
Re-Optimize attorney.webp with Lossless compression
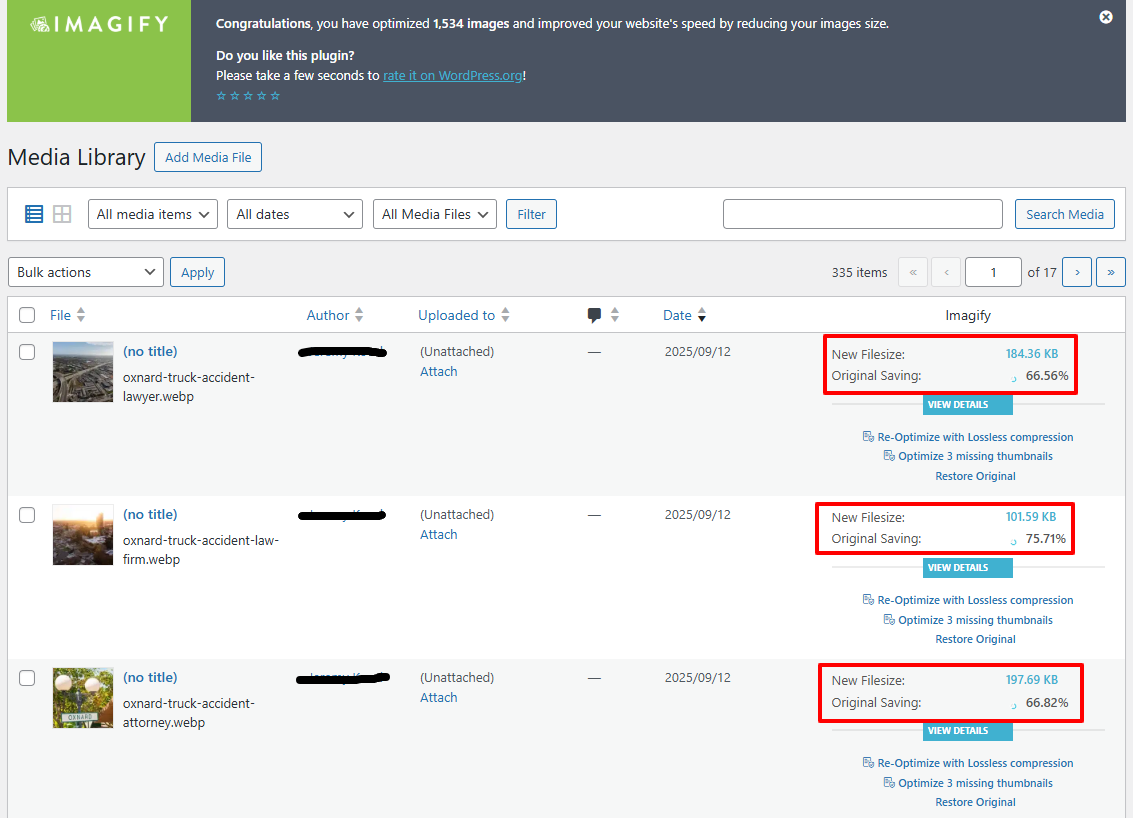point(968,763)
